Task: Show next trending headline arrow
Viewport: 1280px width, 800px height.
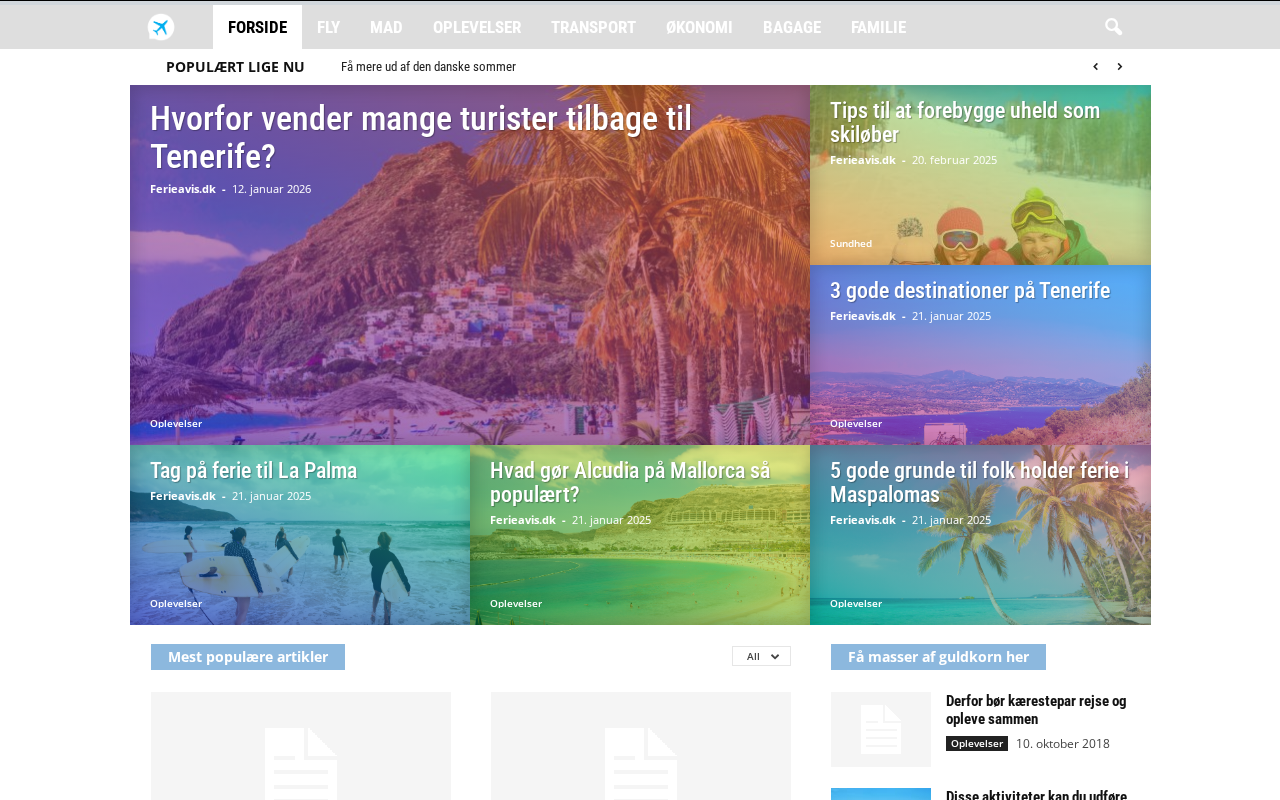Action: pyautogui.click(x=1119, y=67)
